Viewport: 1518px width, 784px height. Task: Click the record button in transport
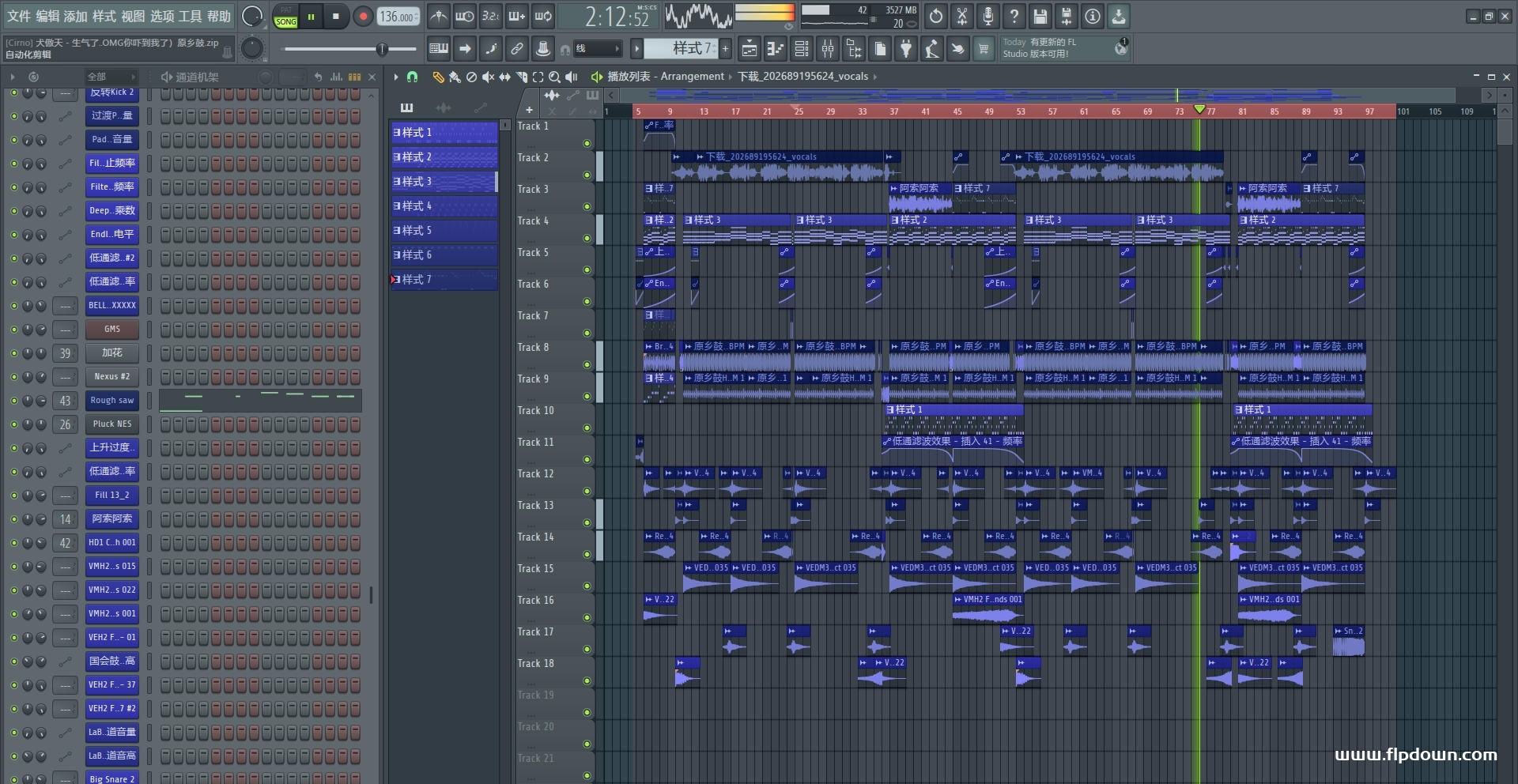[363, 16]
